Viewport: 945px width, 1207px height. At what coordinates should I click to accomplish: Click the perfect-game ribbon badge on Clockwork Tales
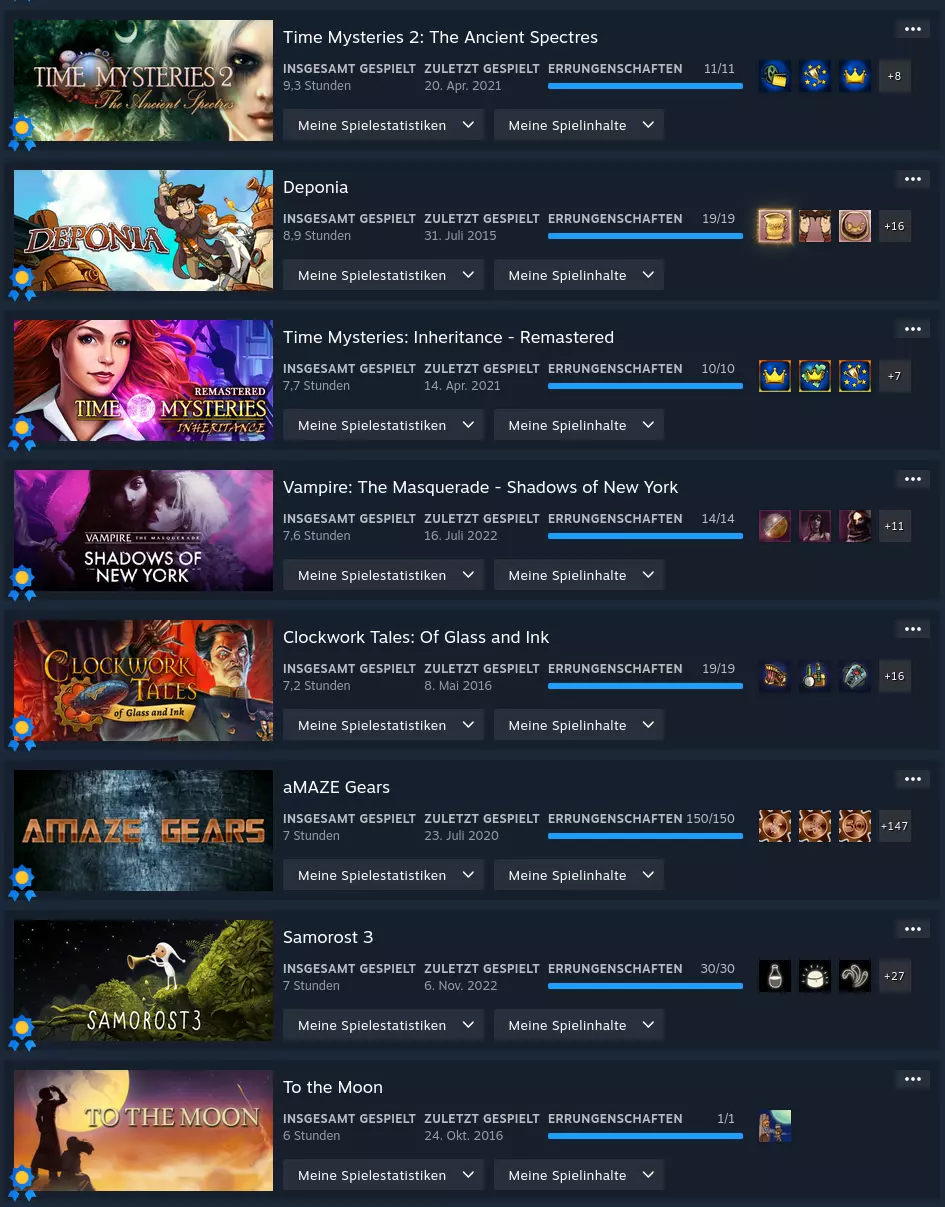tap(22, 732)
